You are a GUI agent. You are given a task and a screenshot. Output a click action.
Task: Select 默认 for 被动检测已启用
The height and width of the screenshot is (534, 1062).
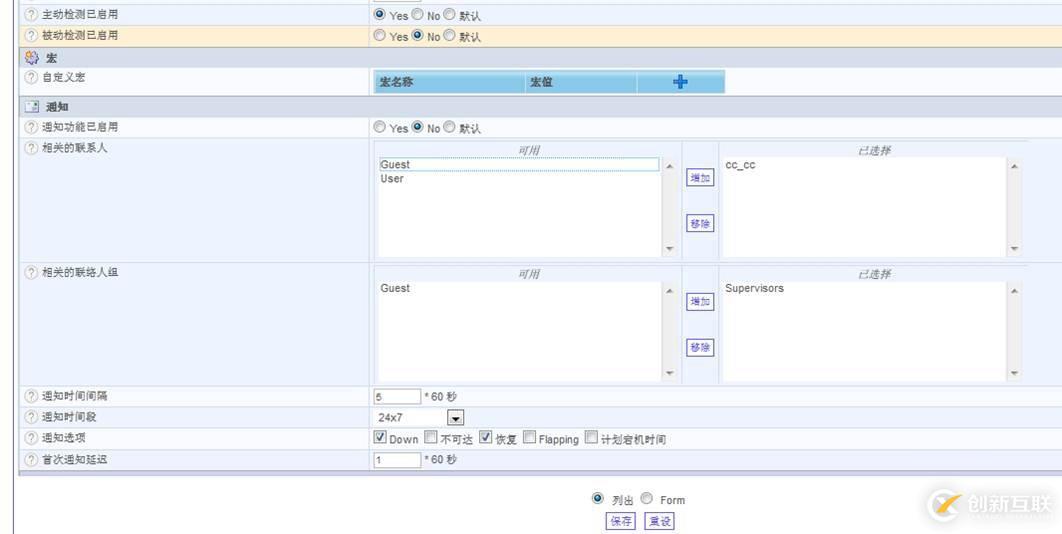pos(449,35)
